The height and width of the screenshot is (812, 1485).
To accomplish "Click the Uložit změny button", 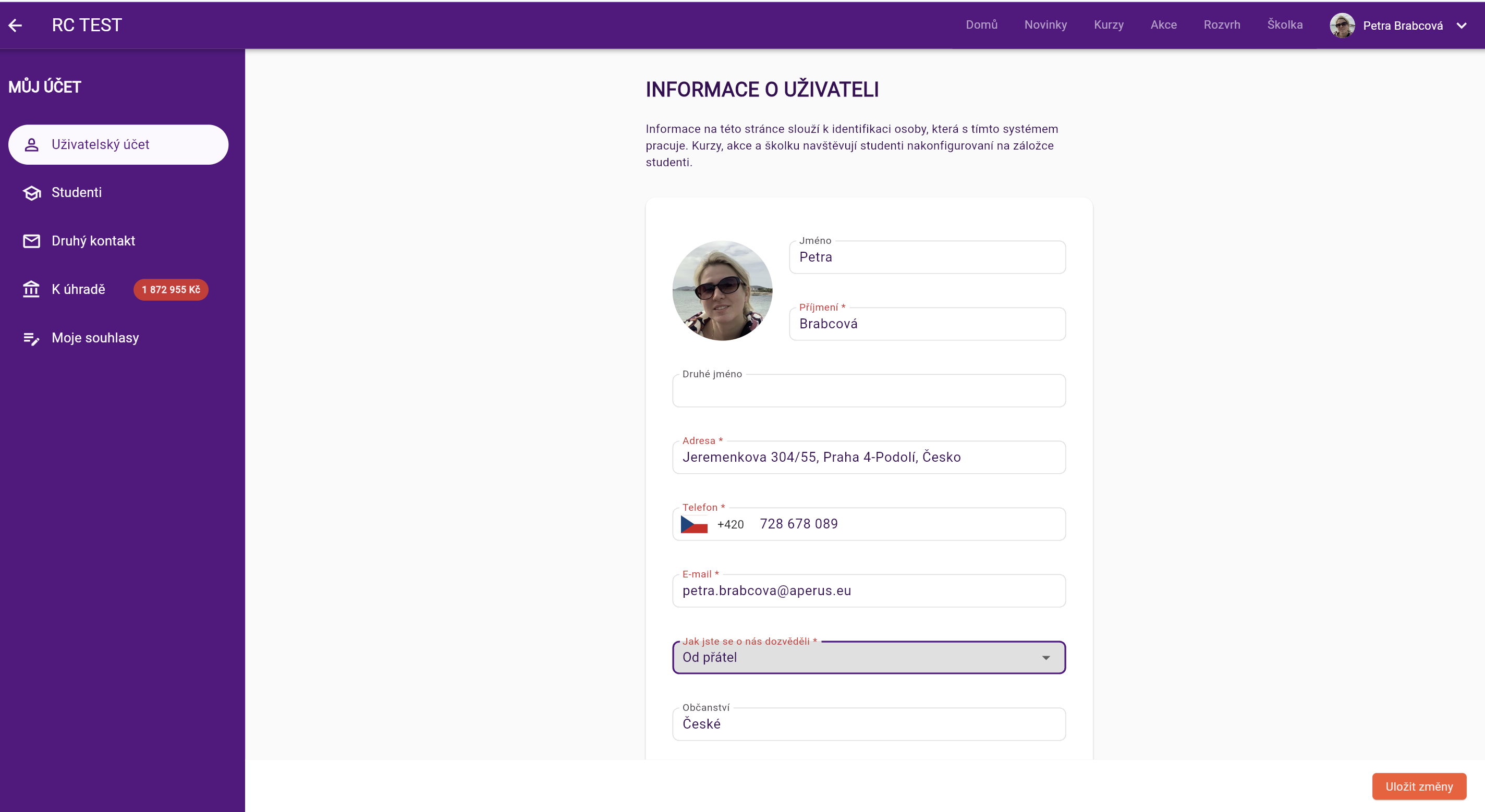I will (x=1419, y=786).
